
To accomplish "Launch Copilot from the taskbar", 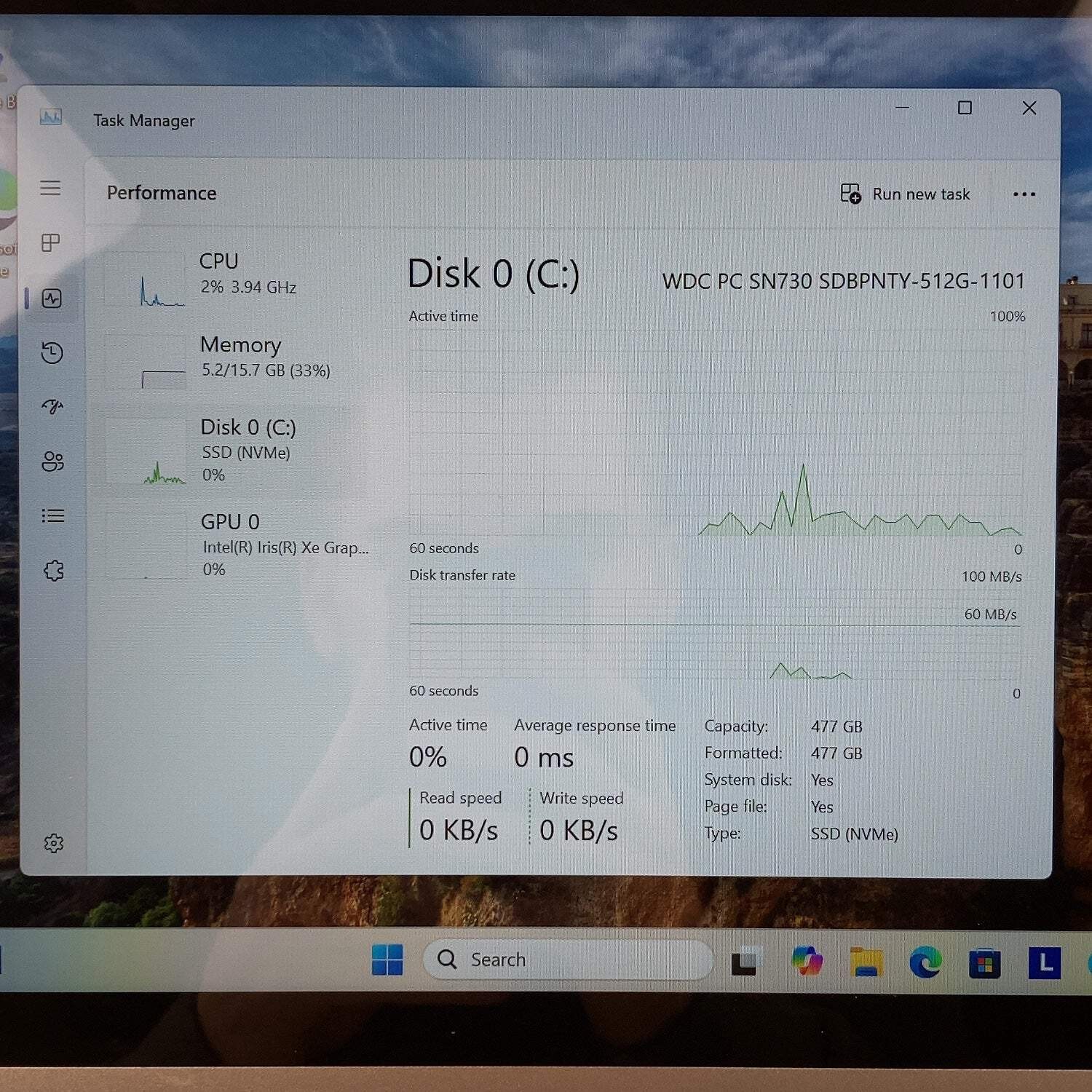I will (807, 961).
